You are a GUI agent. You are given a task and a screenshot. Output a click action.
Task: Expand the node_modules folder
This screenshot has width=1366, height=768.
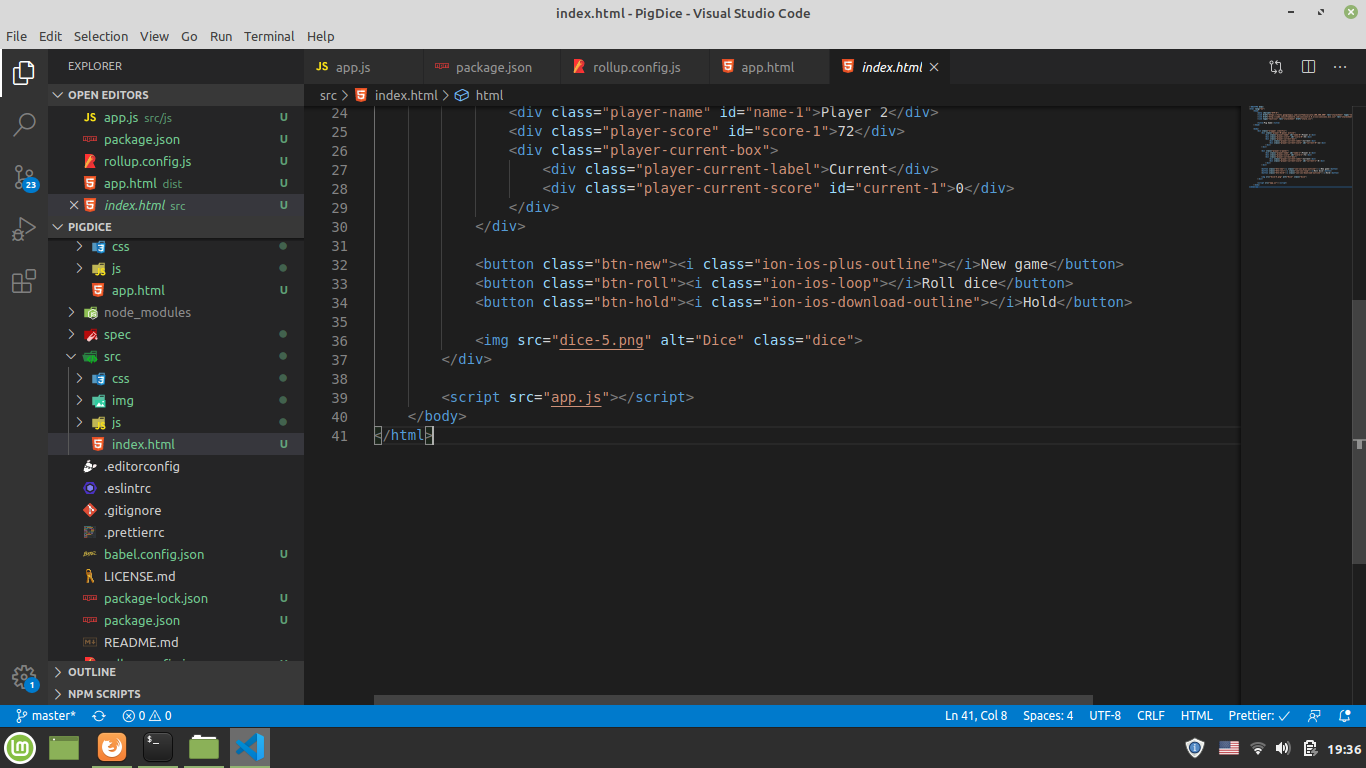176,312
